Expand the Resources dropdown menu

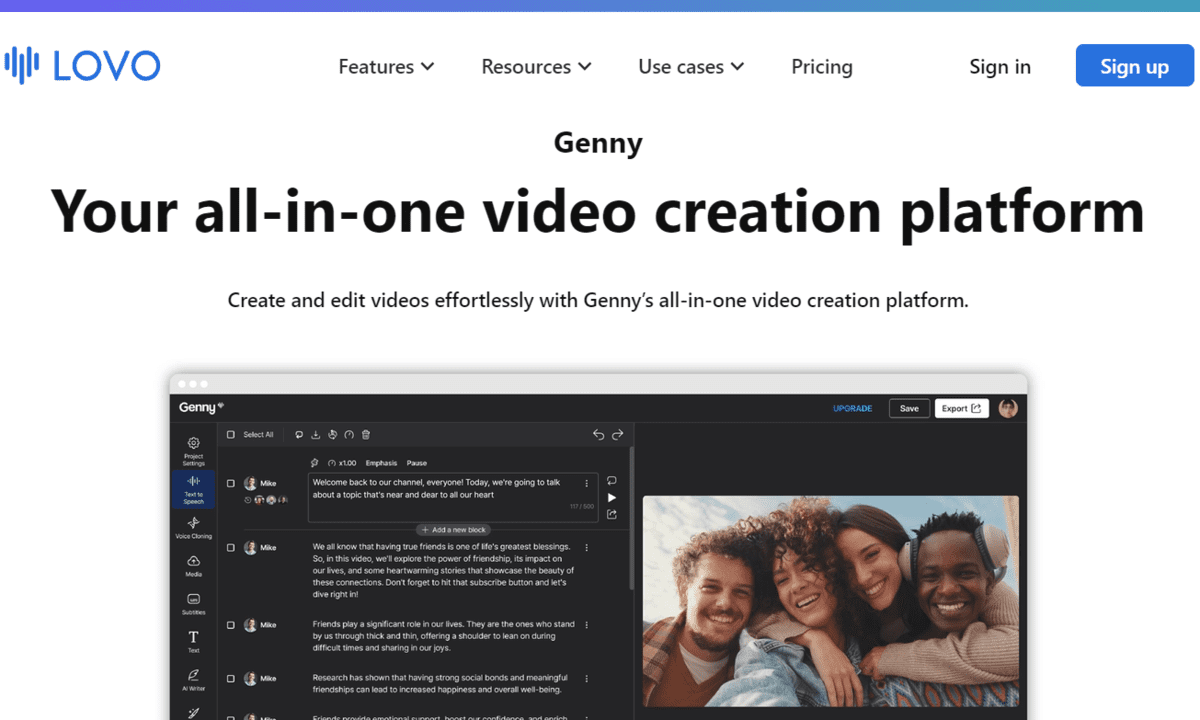point(536,67)
